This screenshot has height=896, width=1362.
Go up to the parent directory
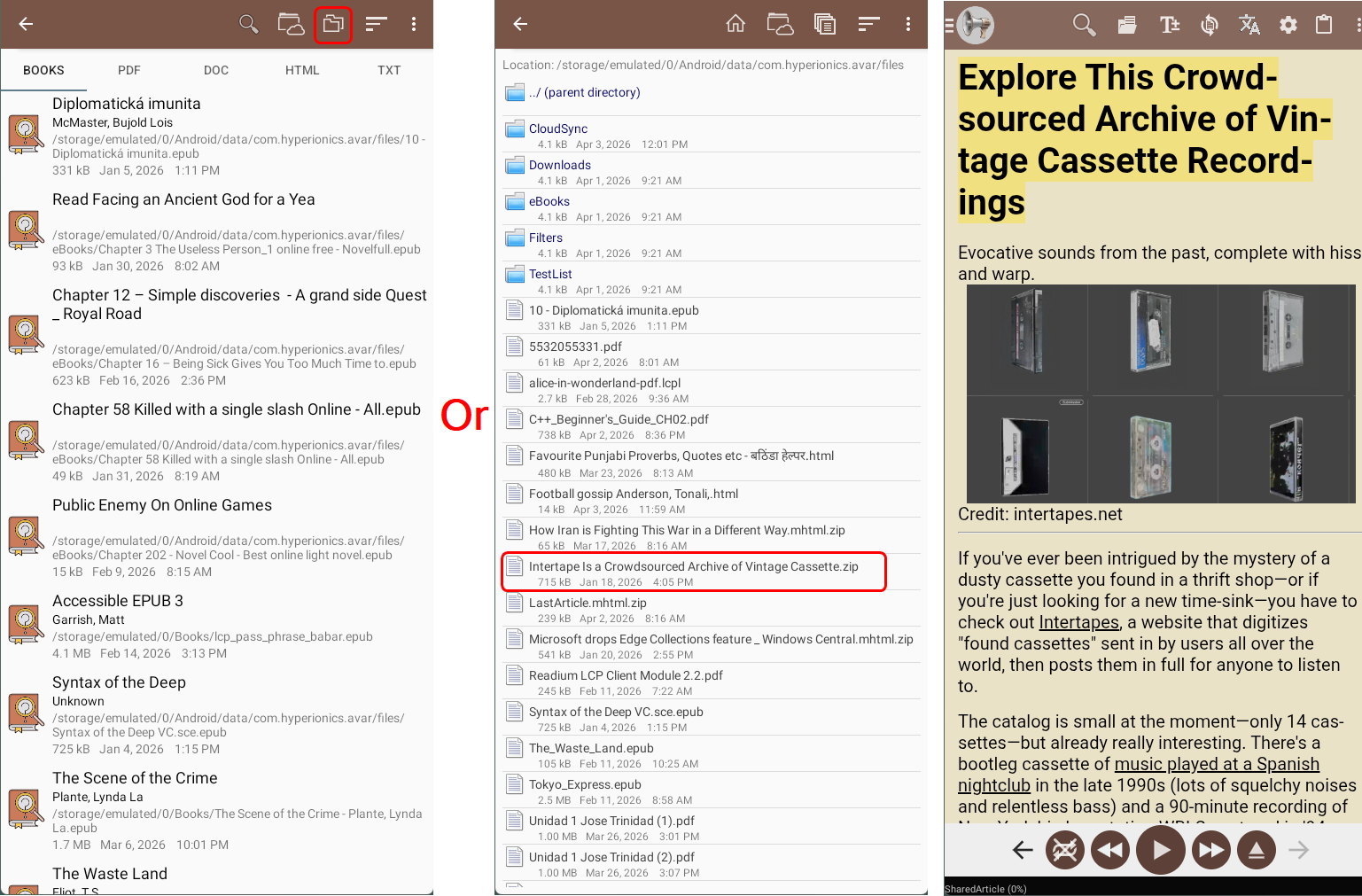pyautogui.click(x=584, y=92)
